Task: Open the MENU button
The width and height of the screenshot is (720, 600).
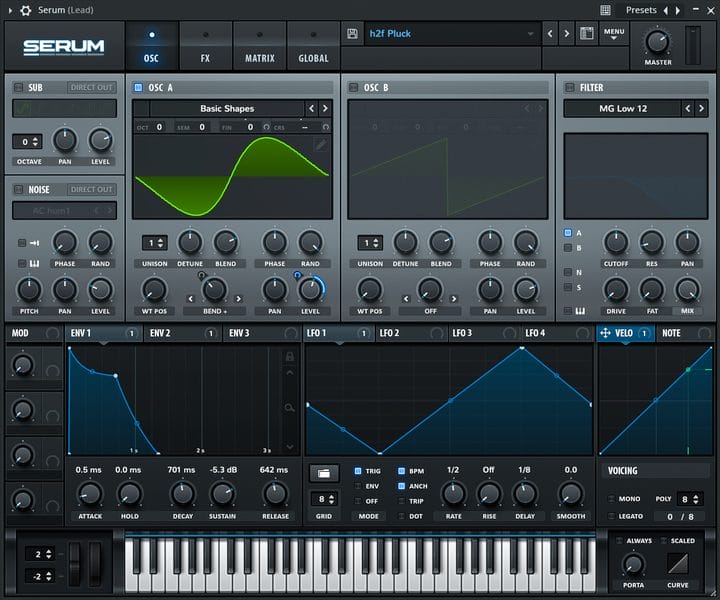Action: 614,34
